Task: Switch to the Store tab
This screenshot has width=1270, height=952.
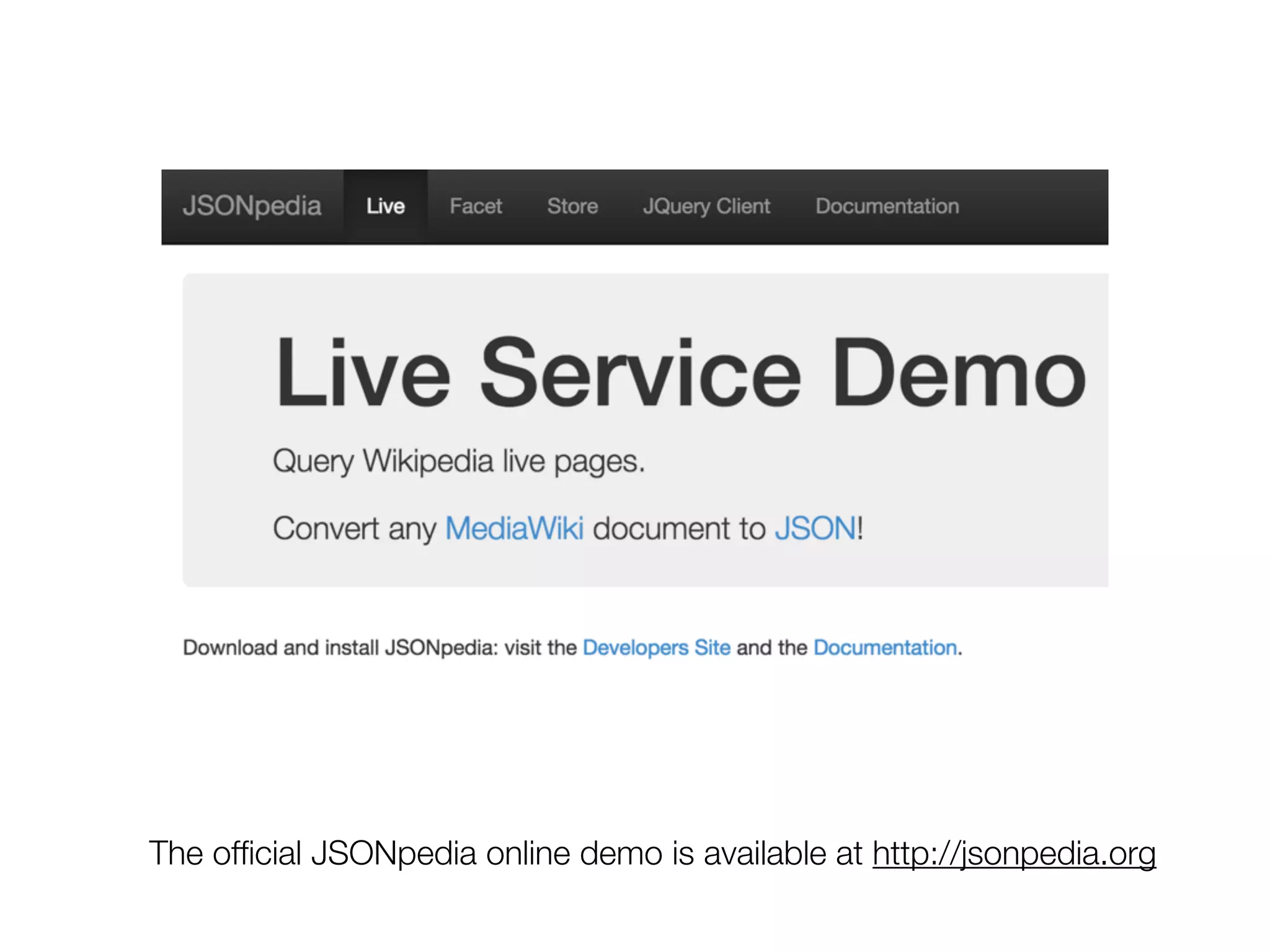Action: coord(572,206)
